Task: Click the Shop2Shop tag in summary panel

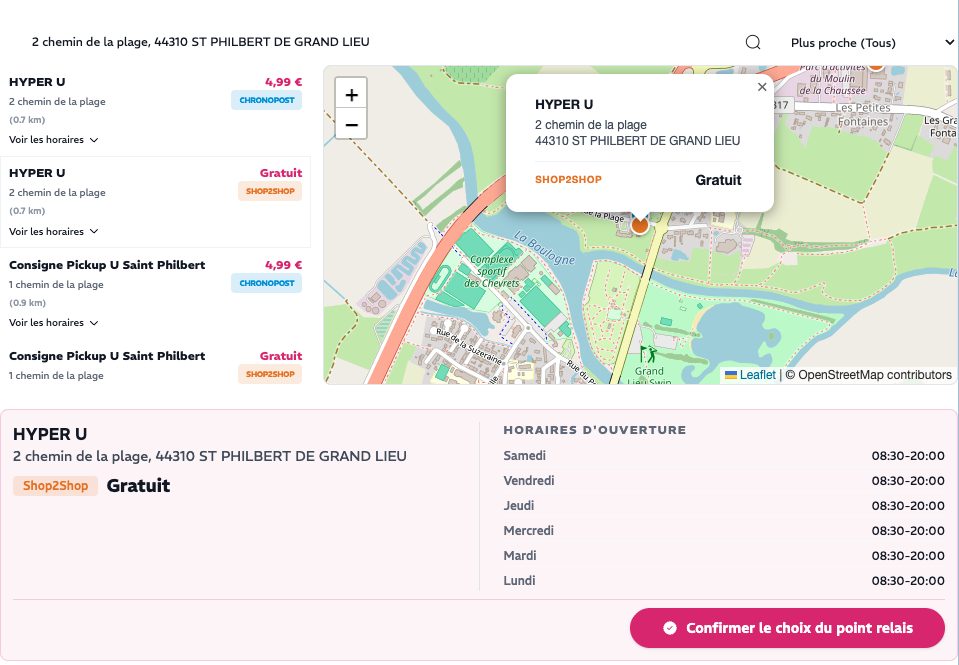Action: click(56, 486)
